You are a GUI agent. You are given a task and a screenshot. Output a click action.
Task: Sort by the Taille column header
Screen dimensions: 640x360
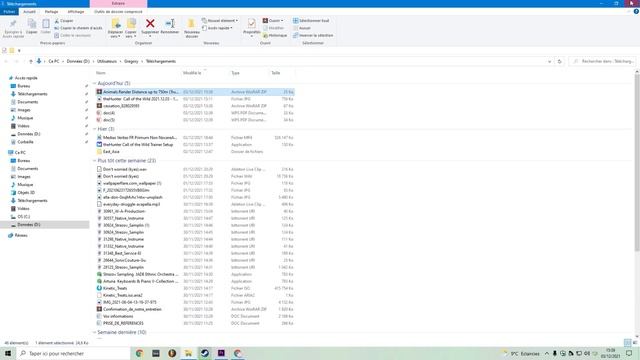point(276,73)
